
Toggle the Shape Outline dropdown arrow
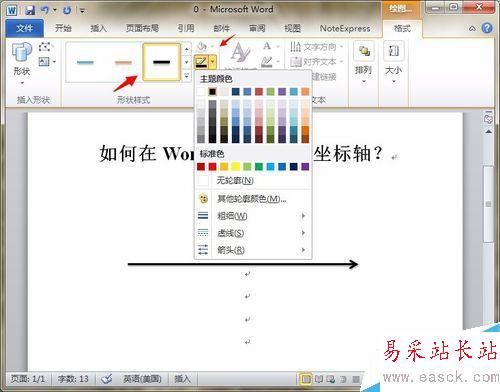click(x=213, y=62)
